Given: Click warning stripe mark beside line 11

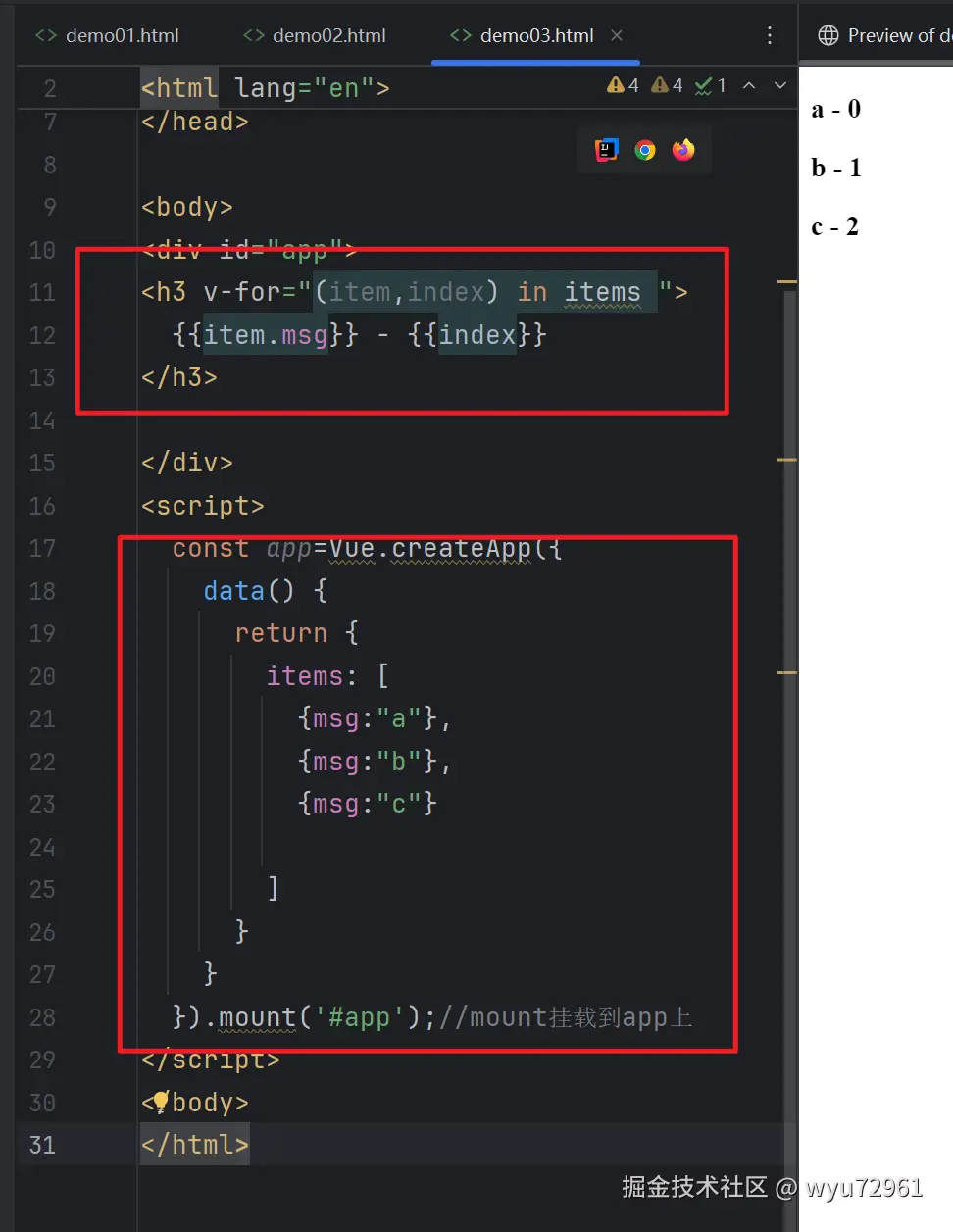Looking at the screenshot, I should tap(787, 282).
